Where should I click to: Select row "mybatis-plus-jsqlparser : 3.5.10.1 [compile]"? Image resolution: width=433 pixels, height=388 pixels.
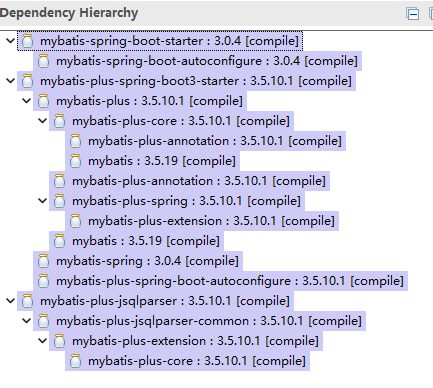155,301
